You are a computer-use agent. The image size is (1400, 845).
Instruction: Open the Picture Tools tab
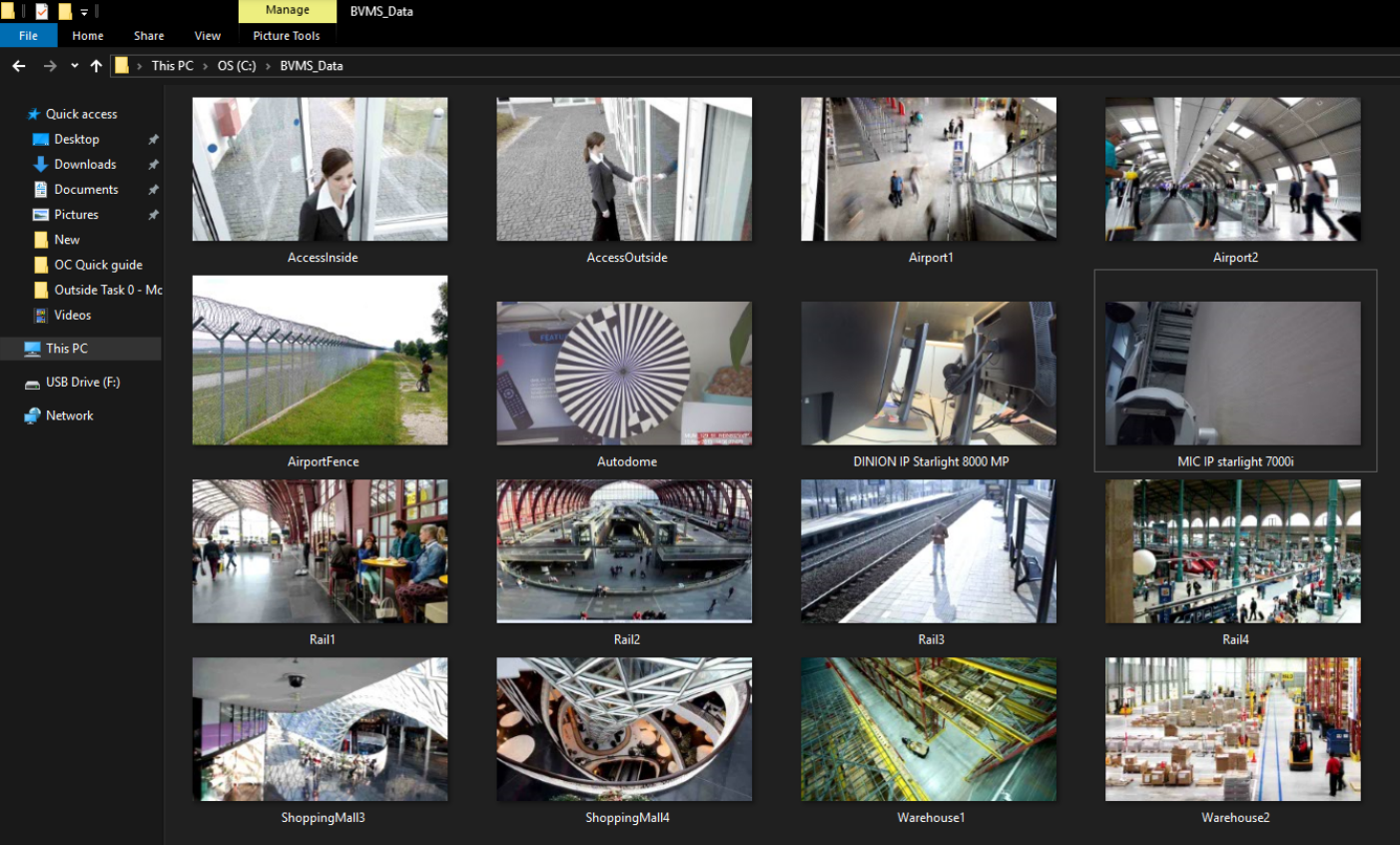(x=286, y=36)
